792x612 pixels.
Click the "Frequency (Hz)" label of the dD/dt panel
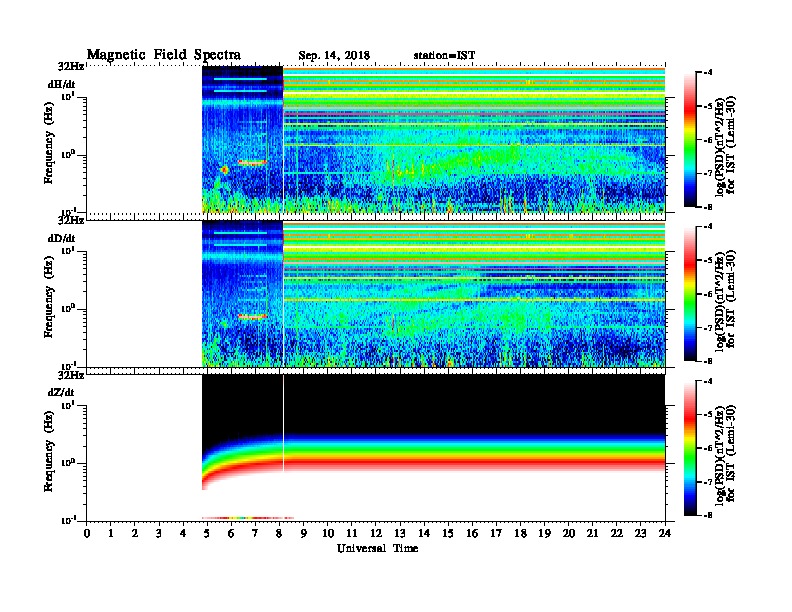[x=48, y=297]
